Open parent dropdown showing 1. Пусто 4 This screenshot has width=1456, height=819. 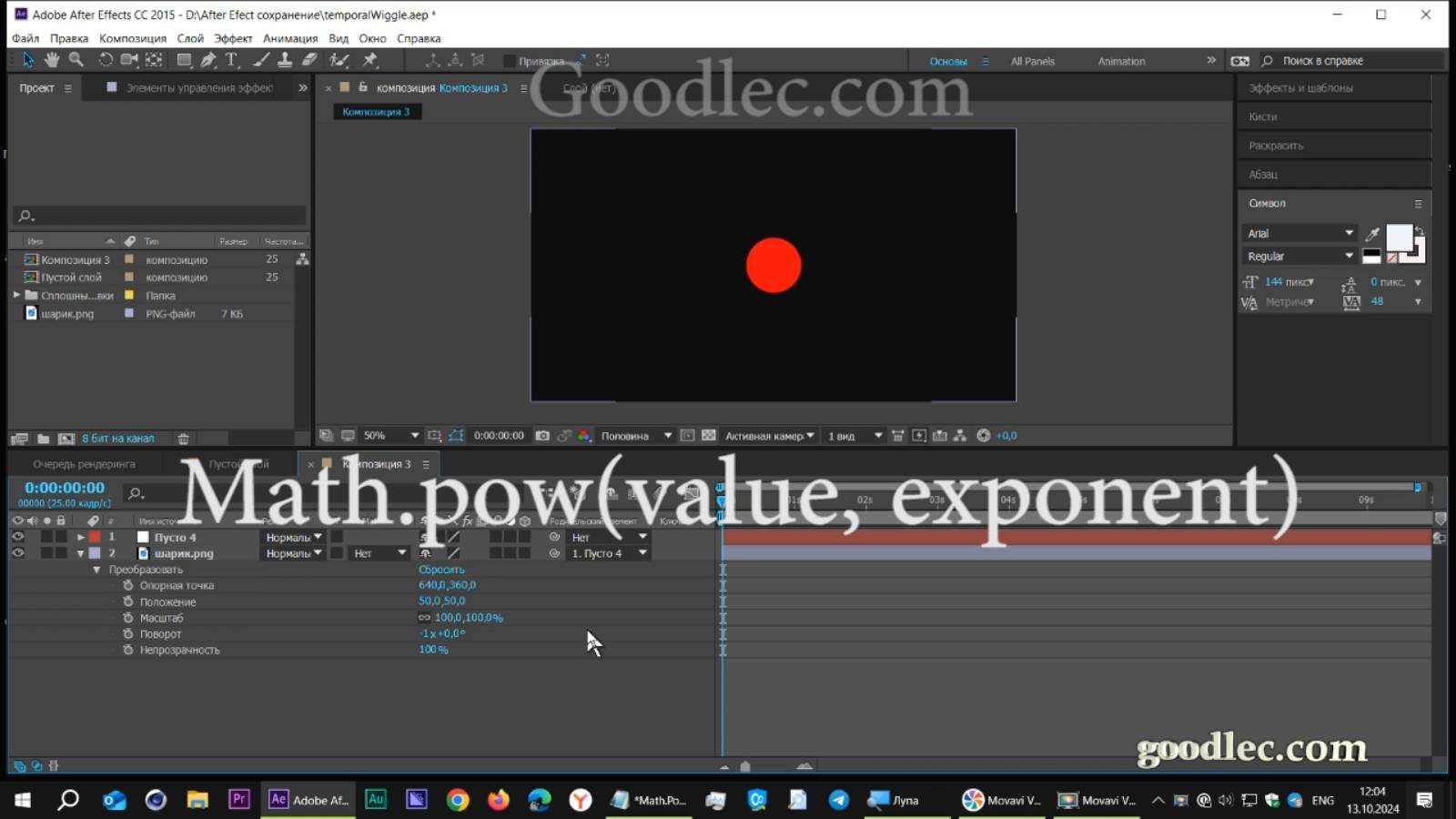point(608,553)
